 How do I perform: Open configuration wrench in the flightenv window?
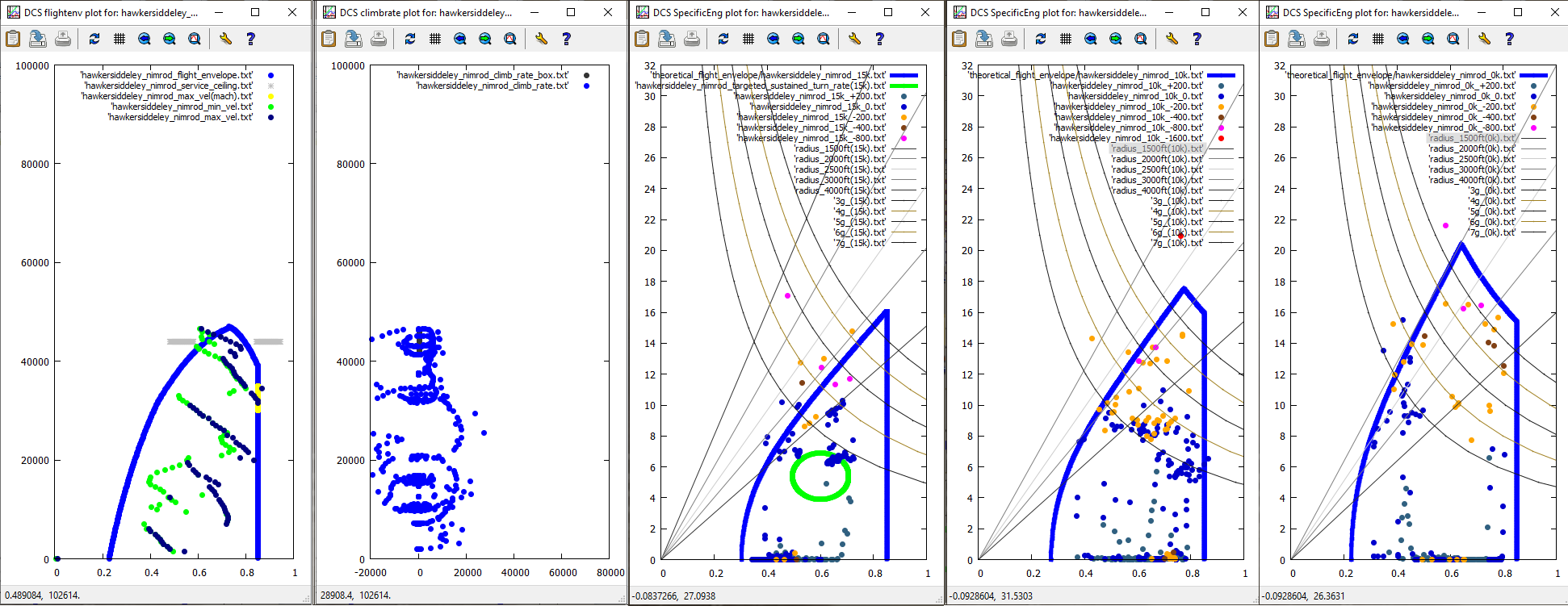(x=226, y=39)
